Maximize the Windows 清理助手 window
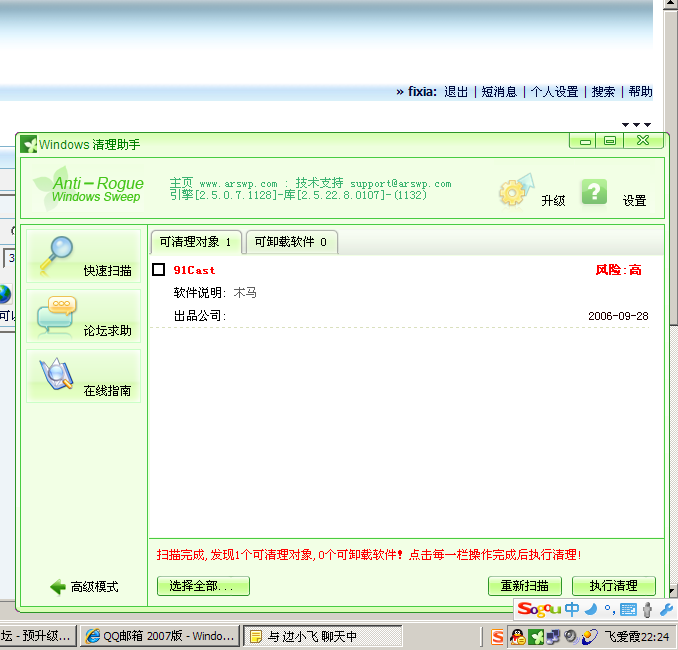The width and height of the screenshot is (678, 650). click(x=610, y=141)
